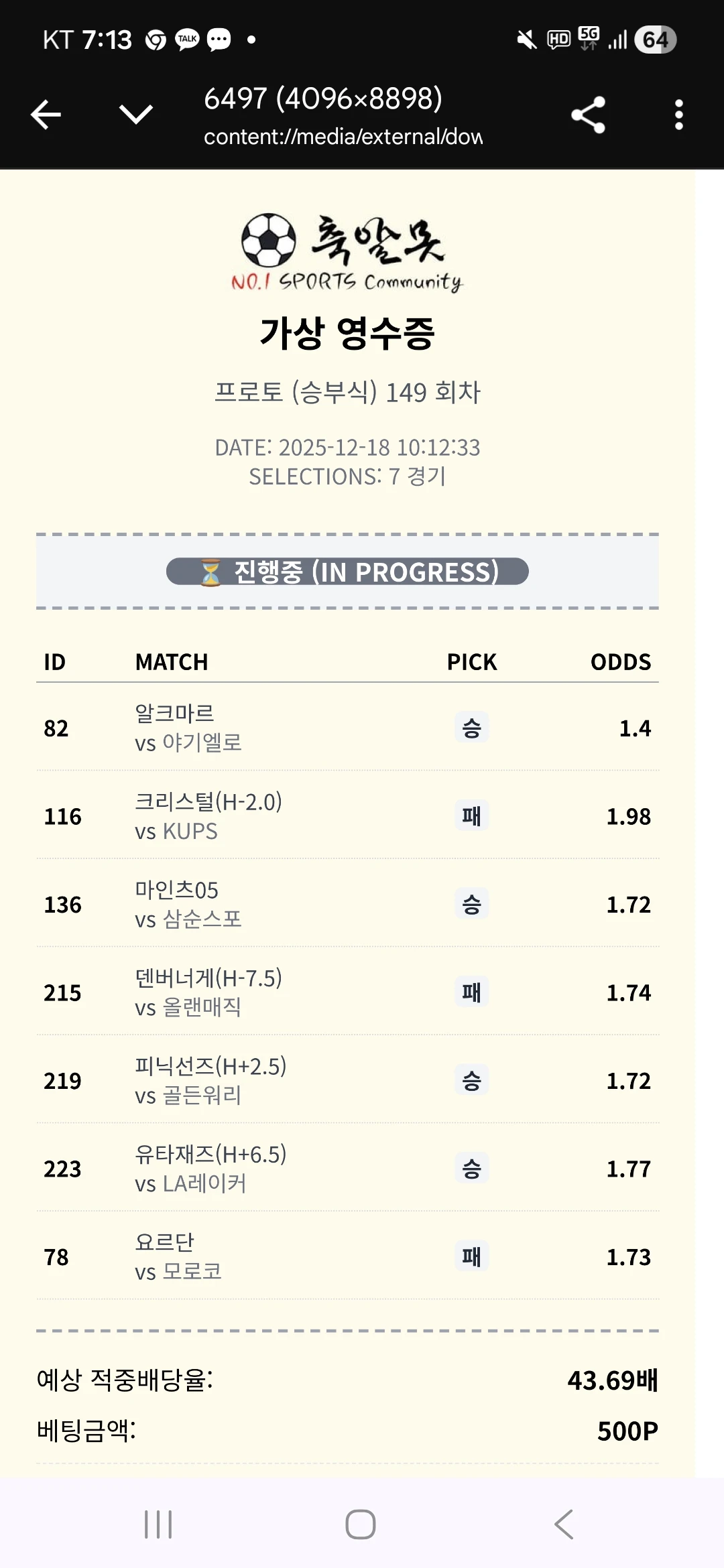Tap the 승 pick badge for 알크마르 match
Image resolution: width=724 pixels, height=1568 pixels.
click(471, 727)
